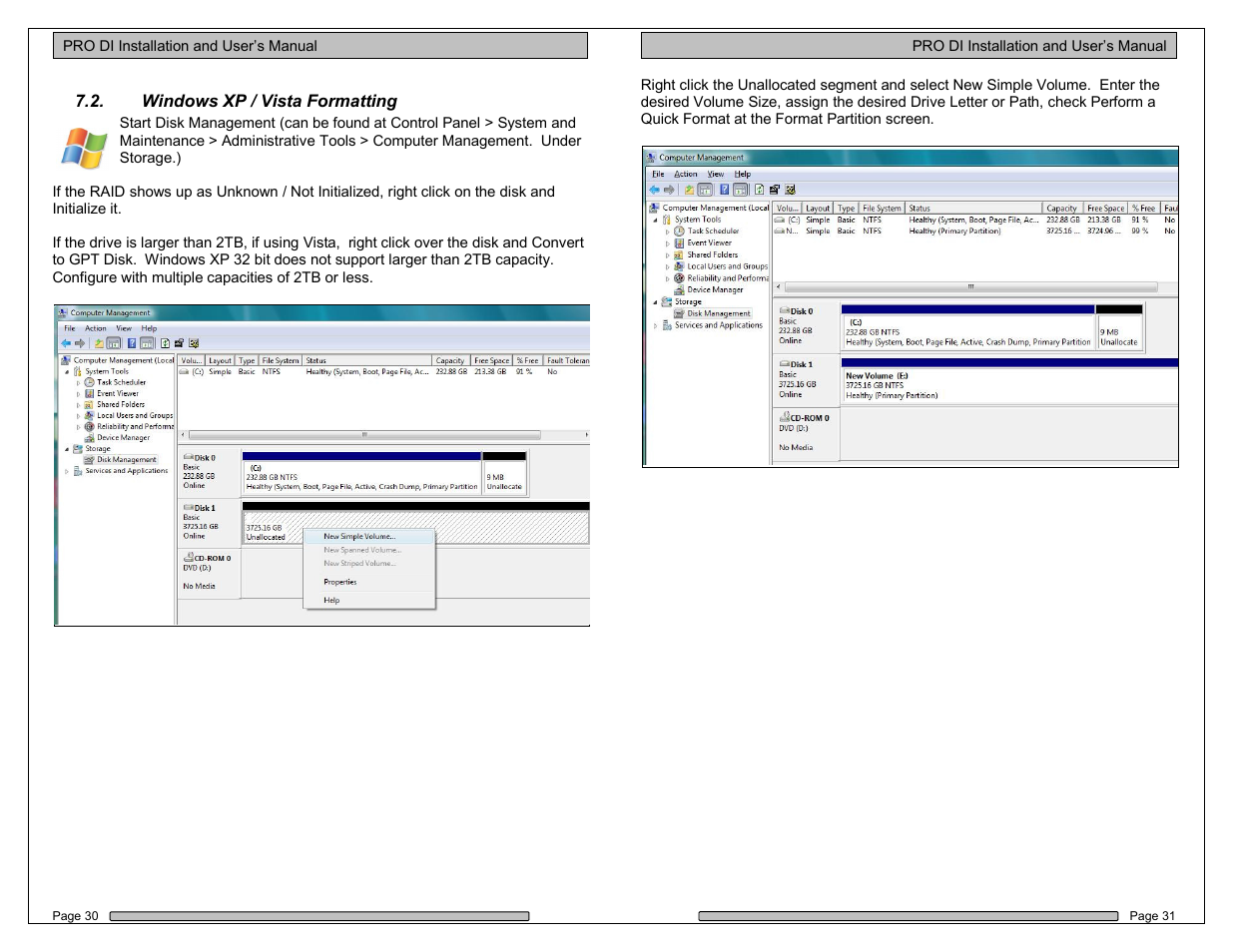Viewport: 1233px width, 952px height.
Task: Click the Disk Management icon in page 30 screenshot
Action: point(90,460)
